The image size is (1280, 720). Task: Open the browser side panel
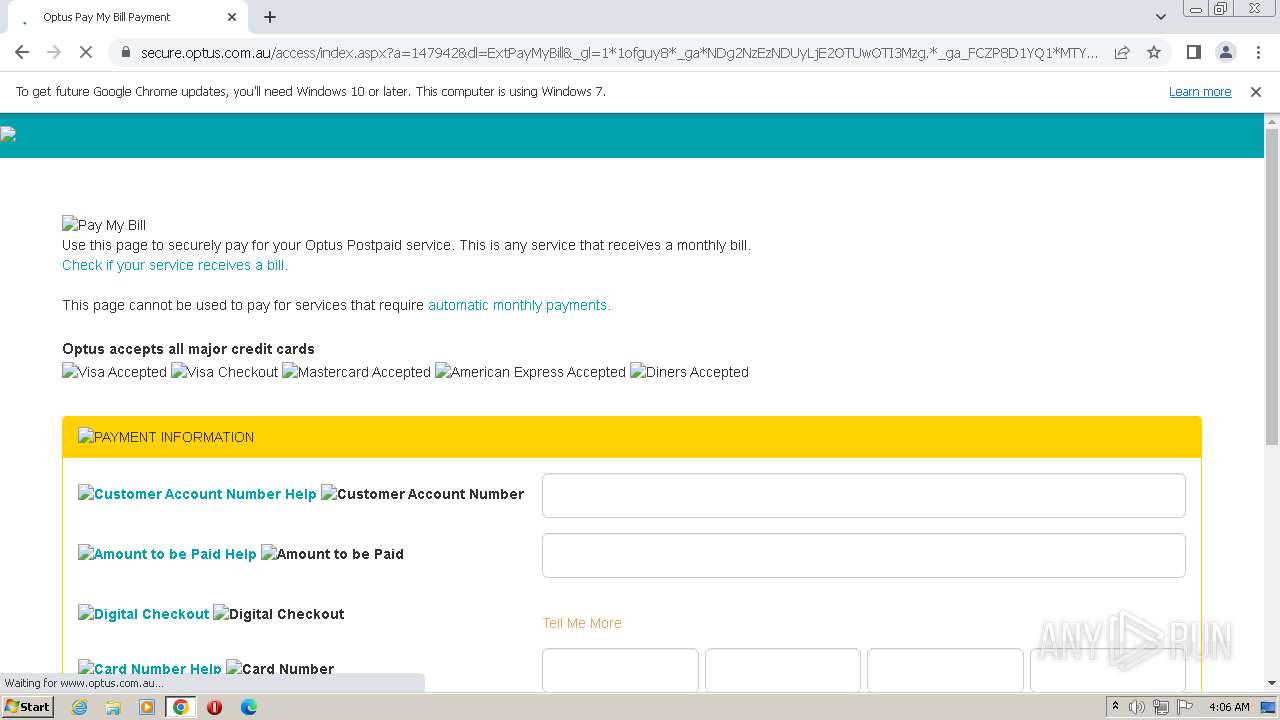click(1193, 52)
